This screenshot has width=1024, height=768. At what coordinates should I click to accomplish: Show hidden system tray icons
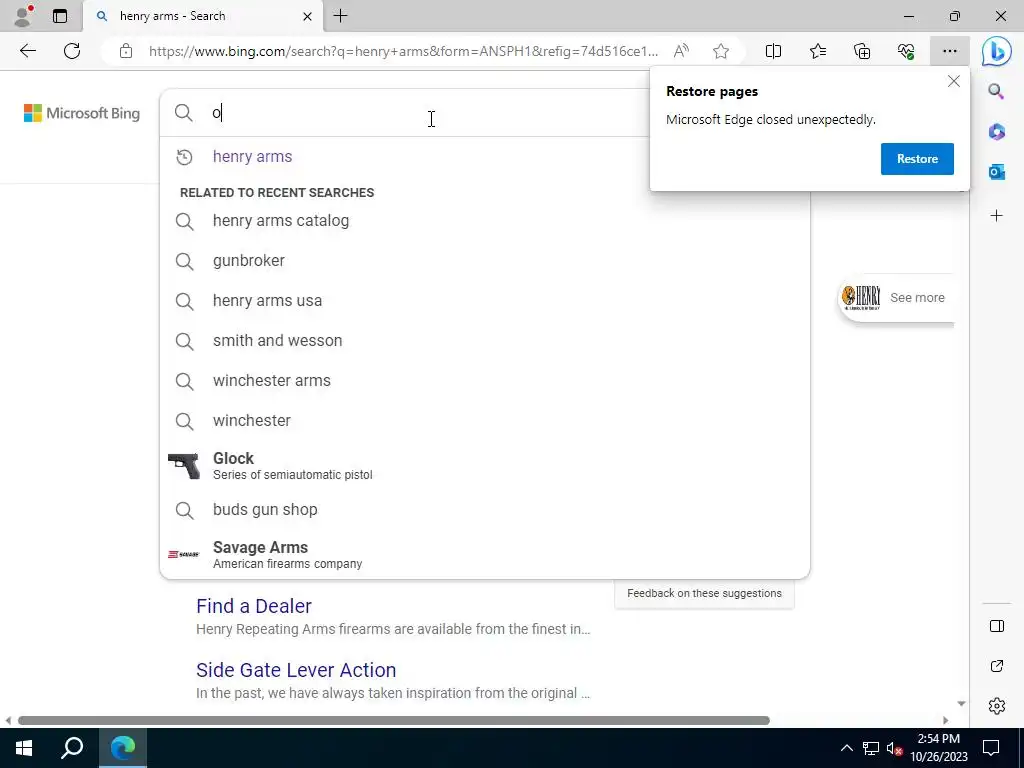coord(846,748)
